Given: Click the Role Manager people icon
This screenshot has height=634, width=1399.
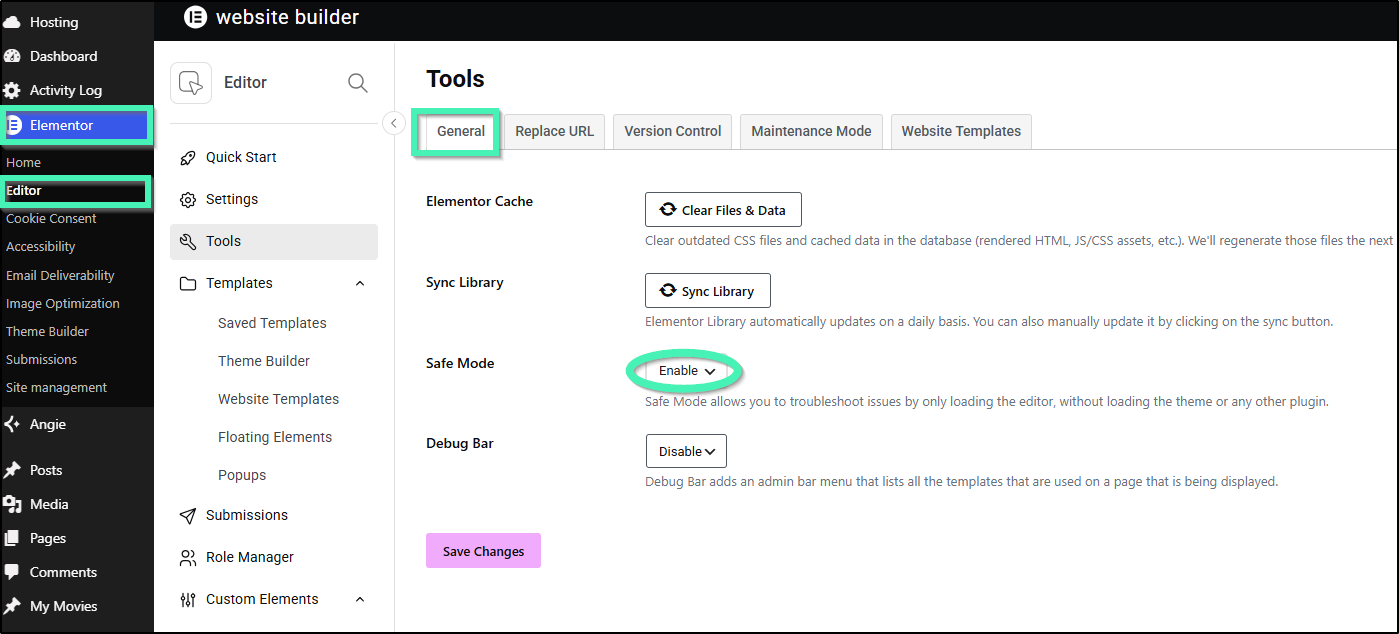Looking at the screenshot, I should 188,558.
